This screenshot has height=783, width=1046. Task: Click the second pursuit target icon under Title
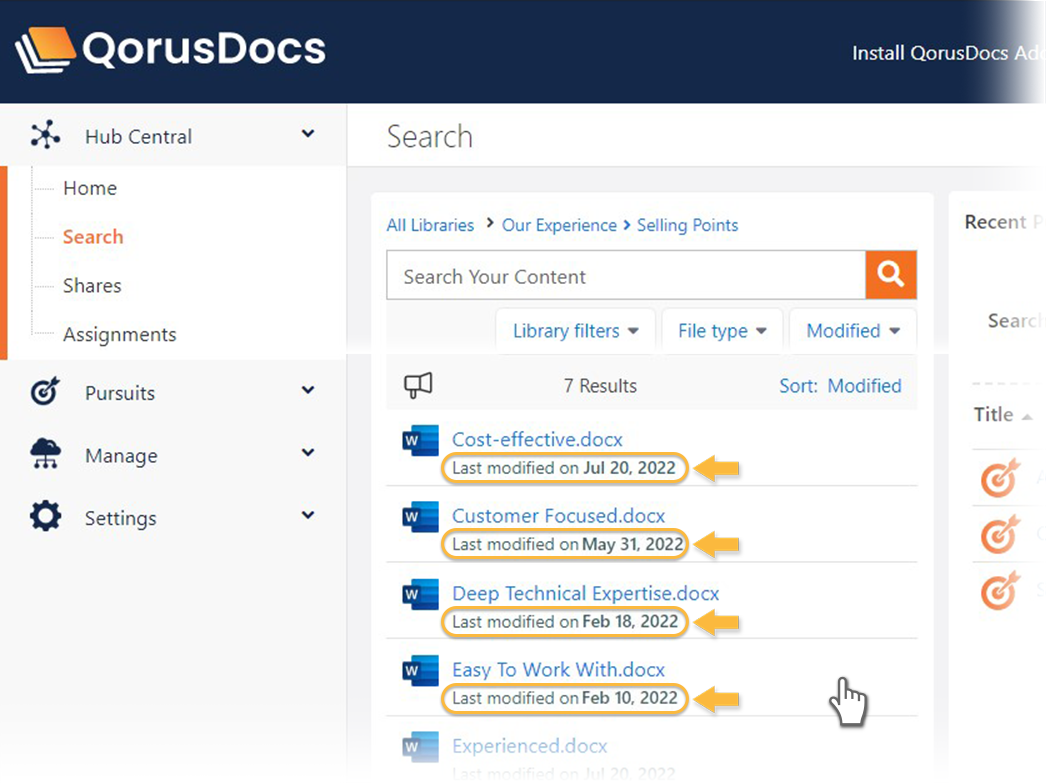(1000, 534)
